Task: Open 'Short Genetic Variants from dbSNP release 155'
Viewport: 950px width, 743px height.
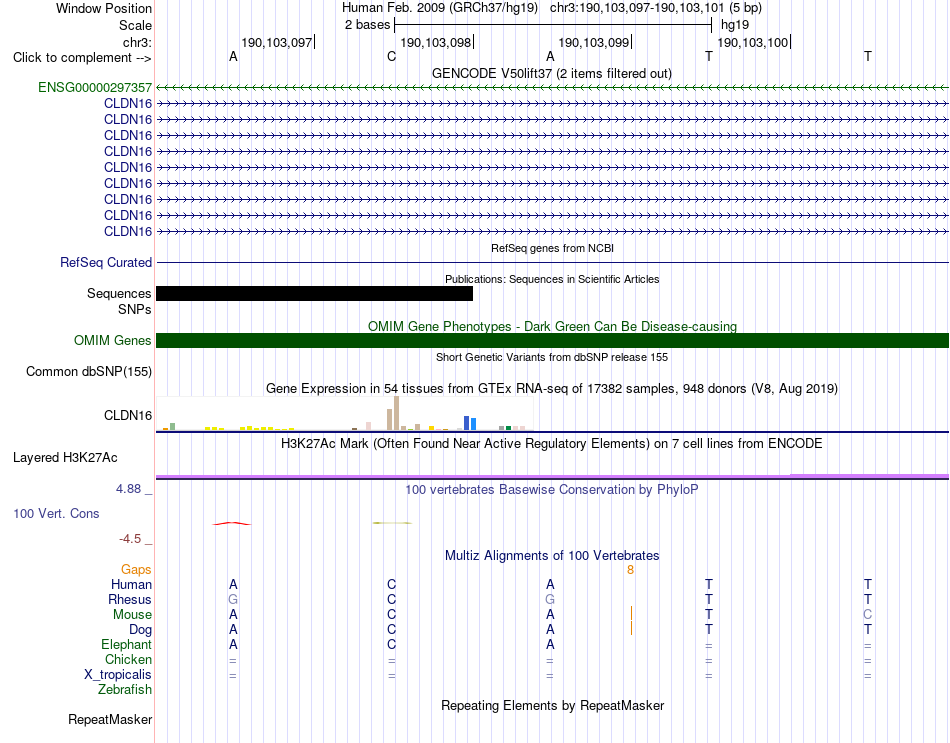Action: (x=552, y=358)
